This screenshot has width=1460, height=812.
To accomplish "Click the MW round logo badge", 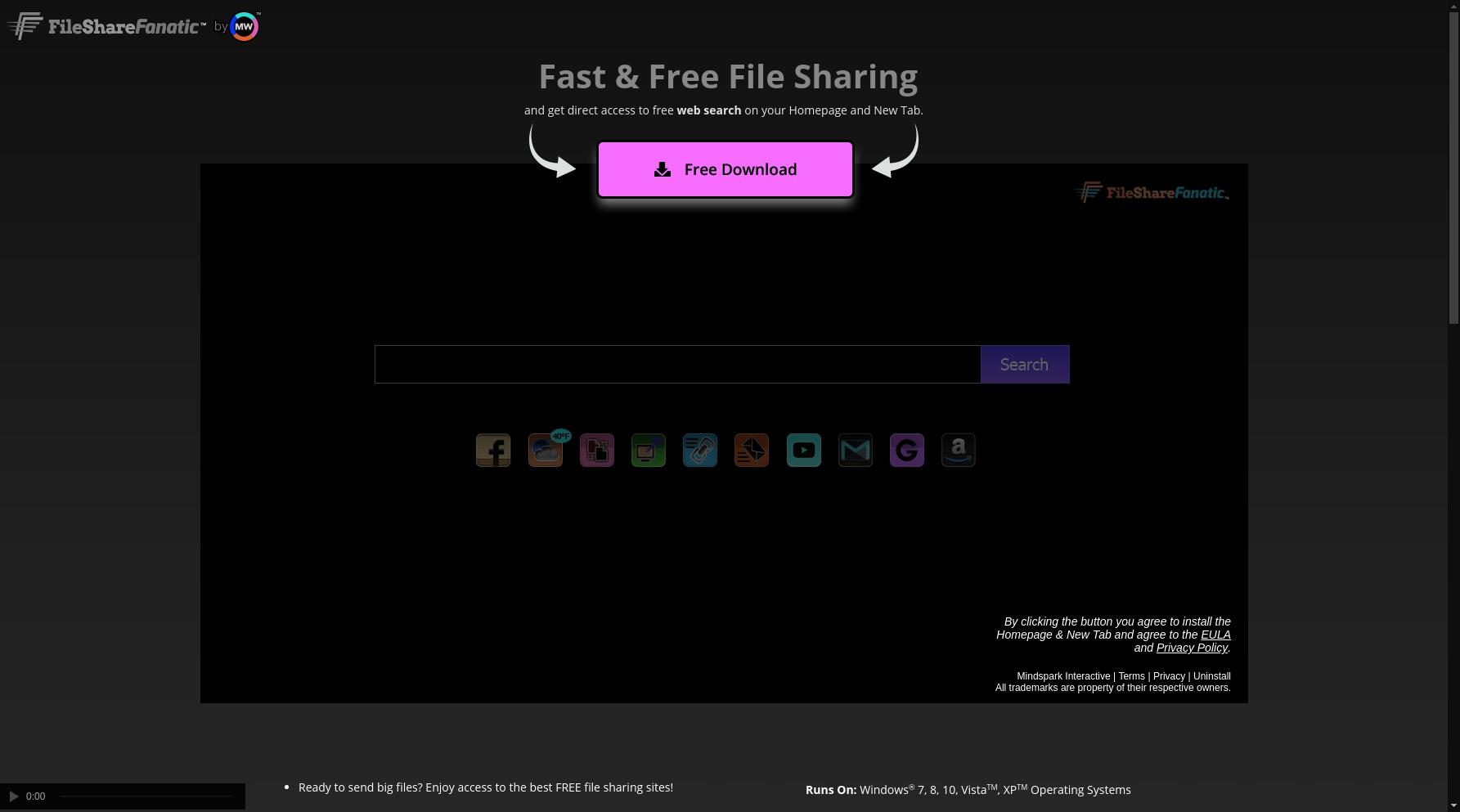I will 245,26.
